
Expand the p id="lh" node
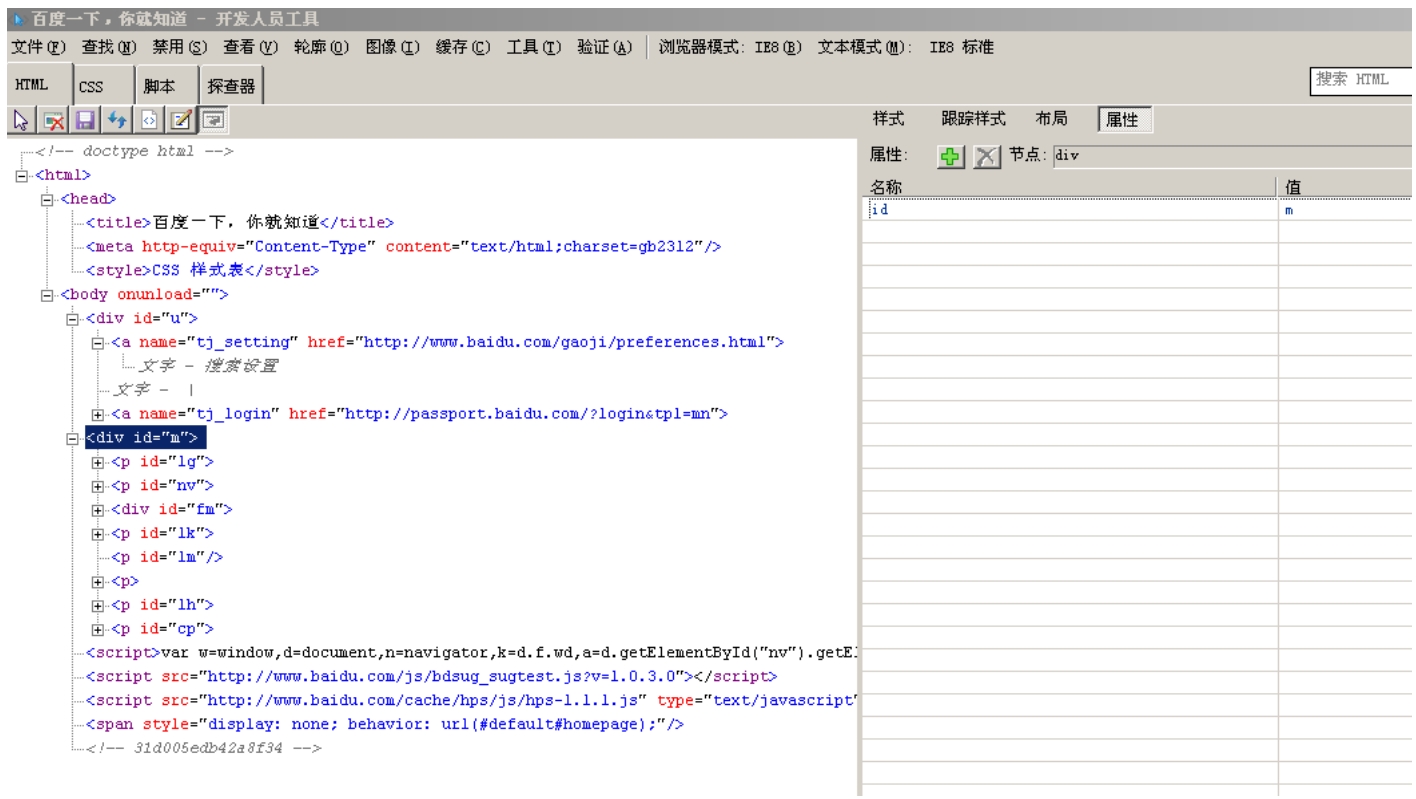[97, 606]
